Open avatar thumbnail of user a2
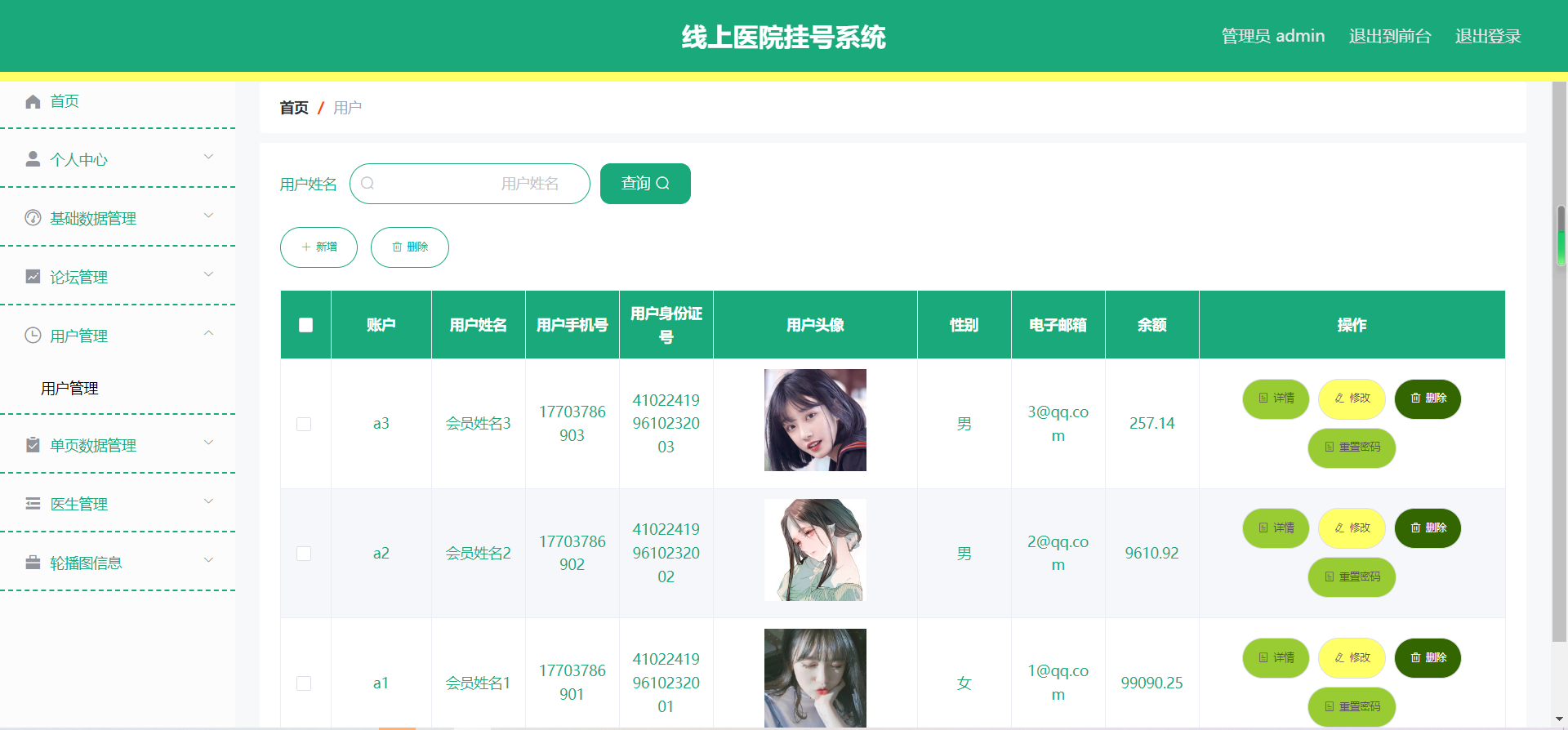The height and width of the screenshot is (730, 1568). 815,550
